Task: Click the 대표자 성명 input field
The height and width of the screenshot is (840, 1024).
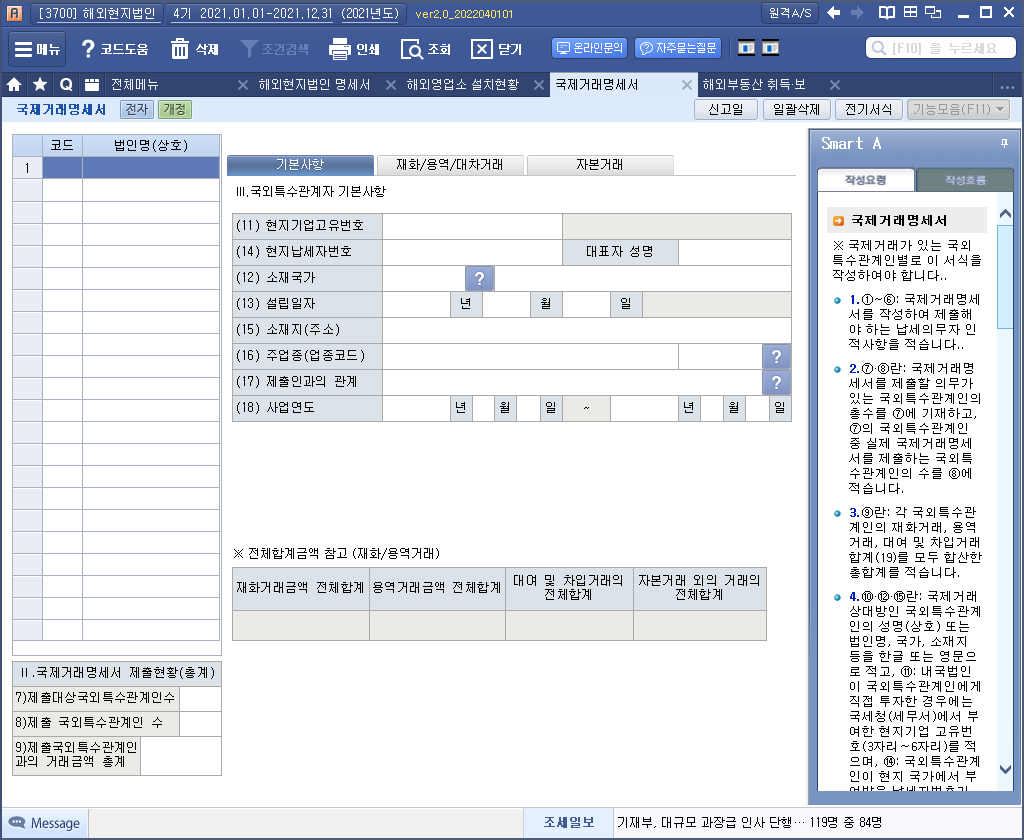Action: tap(735, 252)
